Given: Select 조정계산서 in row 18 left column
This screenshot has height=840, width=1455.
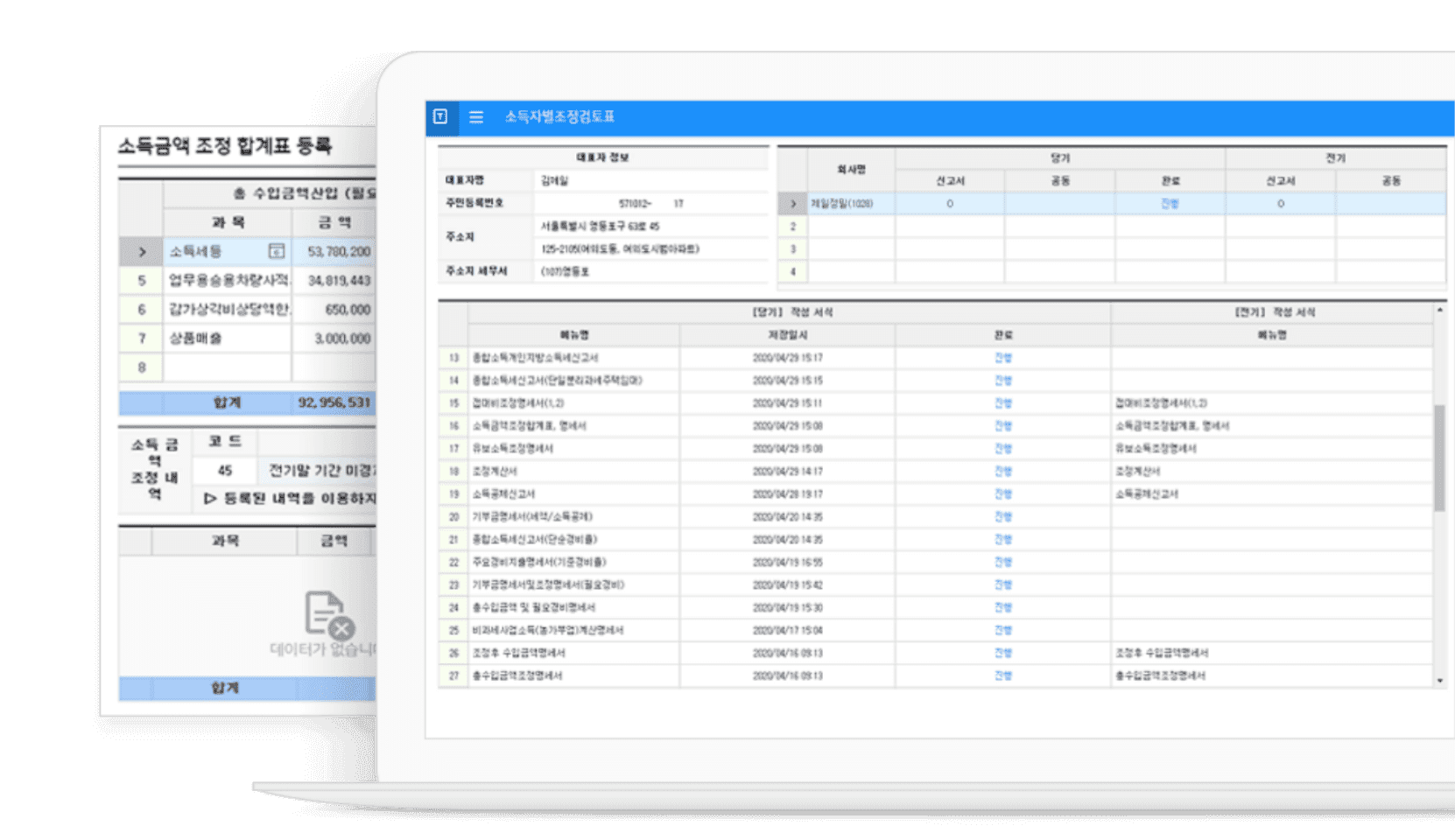Looking at the screenshot, I should point(495,472).
